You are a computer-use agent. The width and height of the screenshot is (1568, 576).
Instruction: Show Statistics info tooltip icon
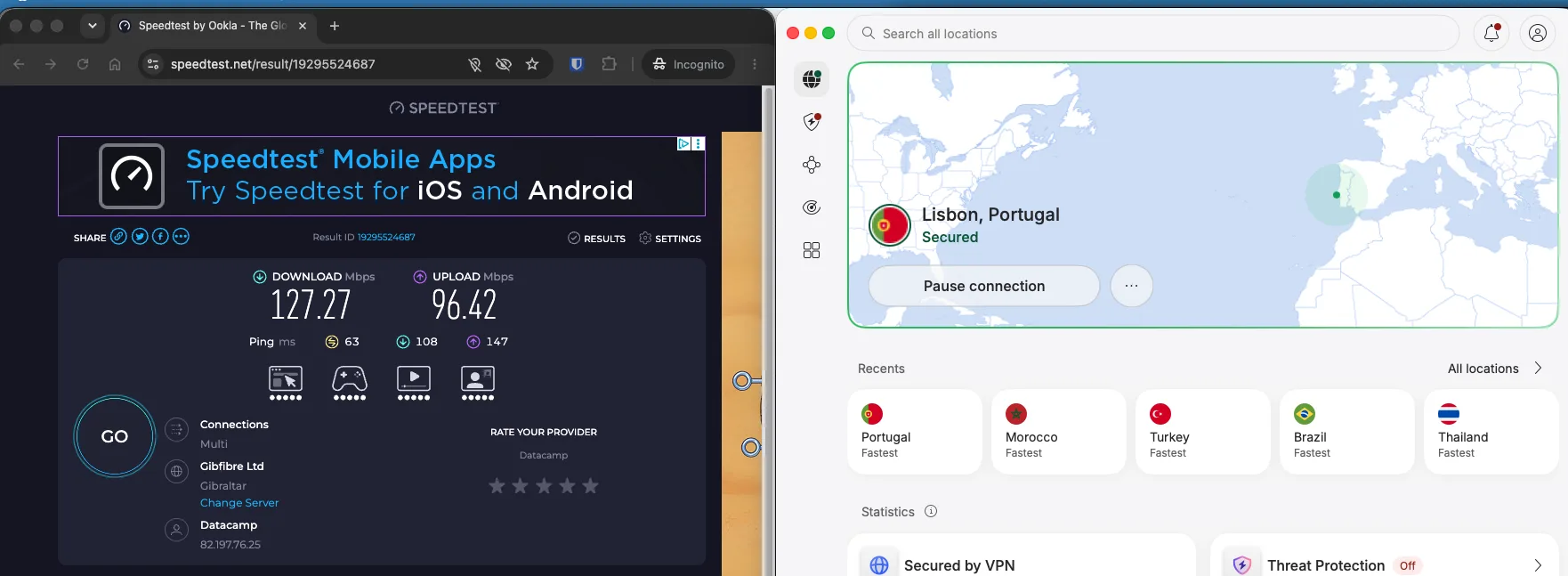[x=931, y=511]
